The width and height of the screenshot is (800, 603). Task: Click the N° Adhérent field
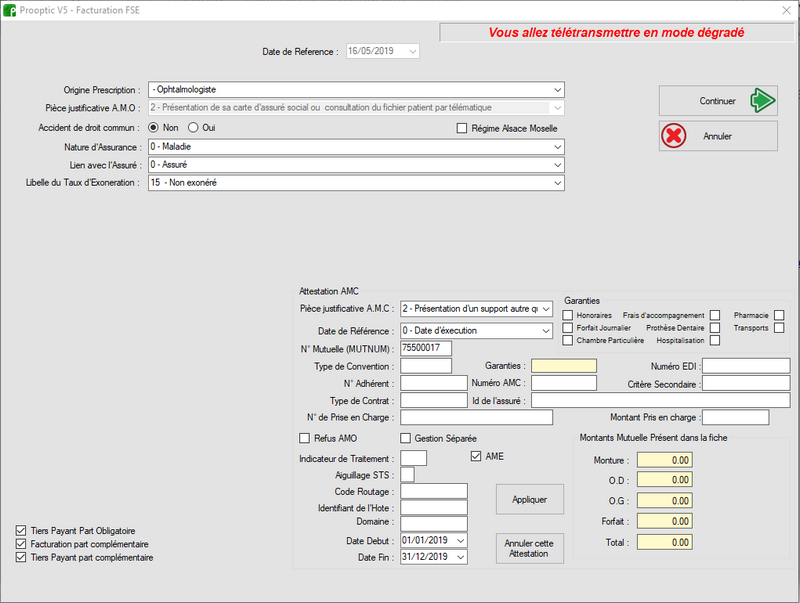coord(434,383)
